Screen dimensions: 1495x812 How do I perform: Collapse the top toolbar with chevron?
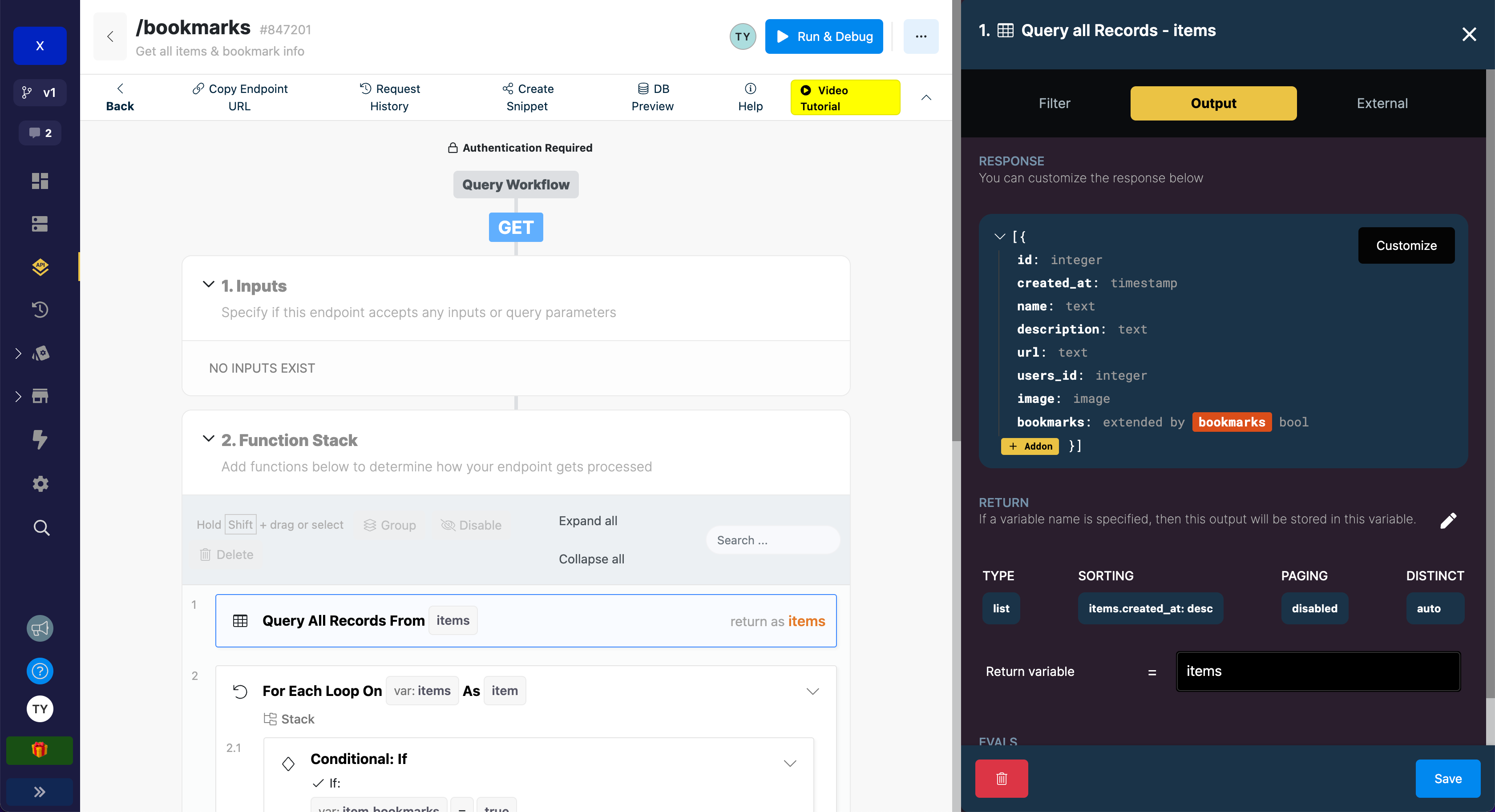coord(926,97)
